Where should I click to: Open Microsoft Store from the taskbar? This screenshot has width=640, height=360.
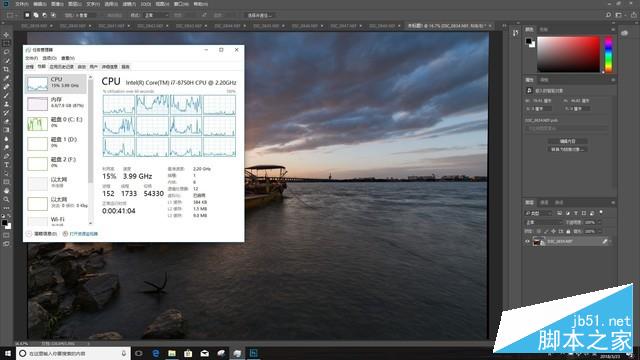click(x=188, y=353)
